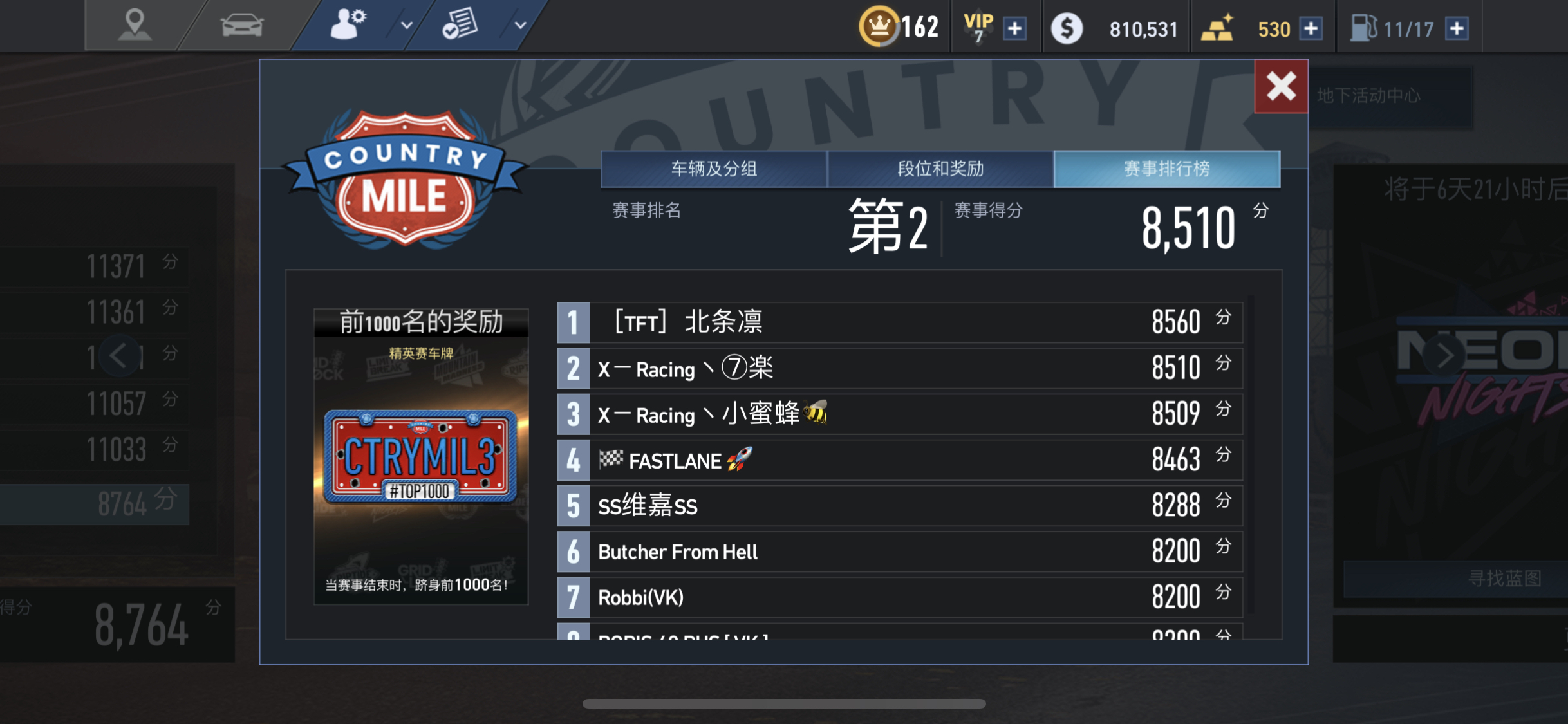Tap the dollar cash icon
The width and height of the screenshot is (1568, 724).
pos(1067,29)
